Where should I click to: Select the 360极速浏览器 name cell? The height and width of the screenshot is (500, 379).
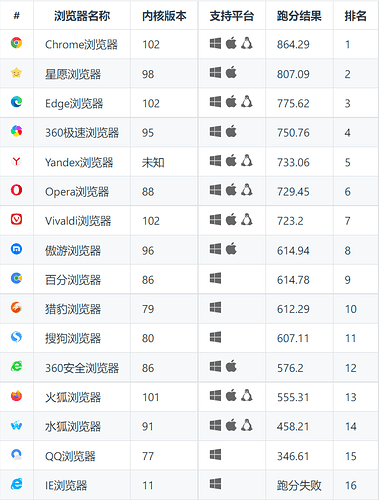(x=82, y=133)
